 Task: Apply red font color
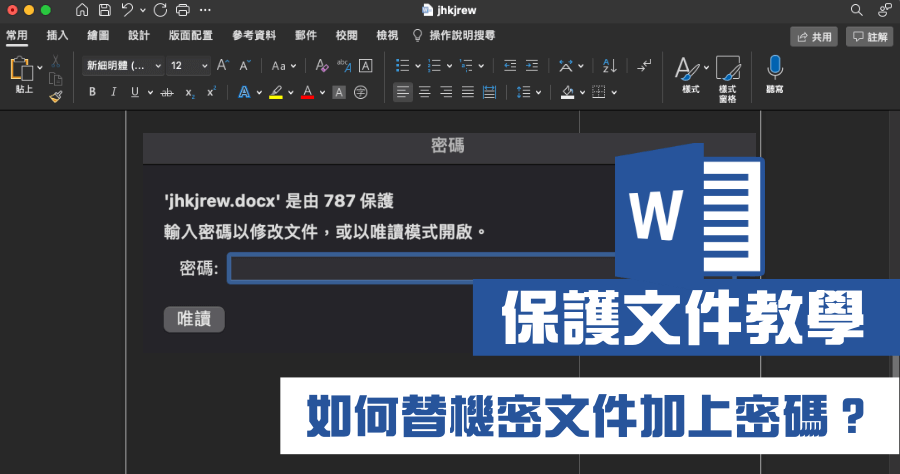pyautogui.click(x=308, y=92)
